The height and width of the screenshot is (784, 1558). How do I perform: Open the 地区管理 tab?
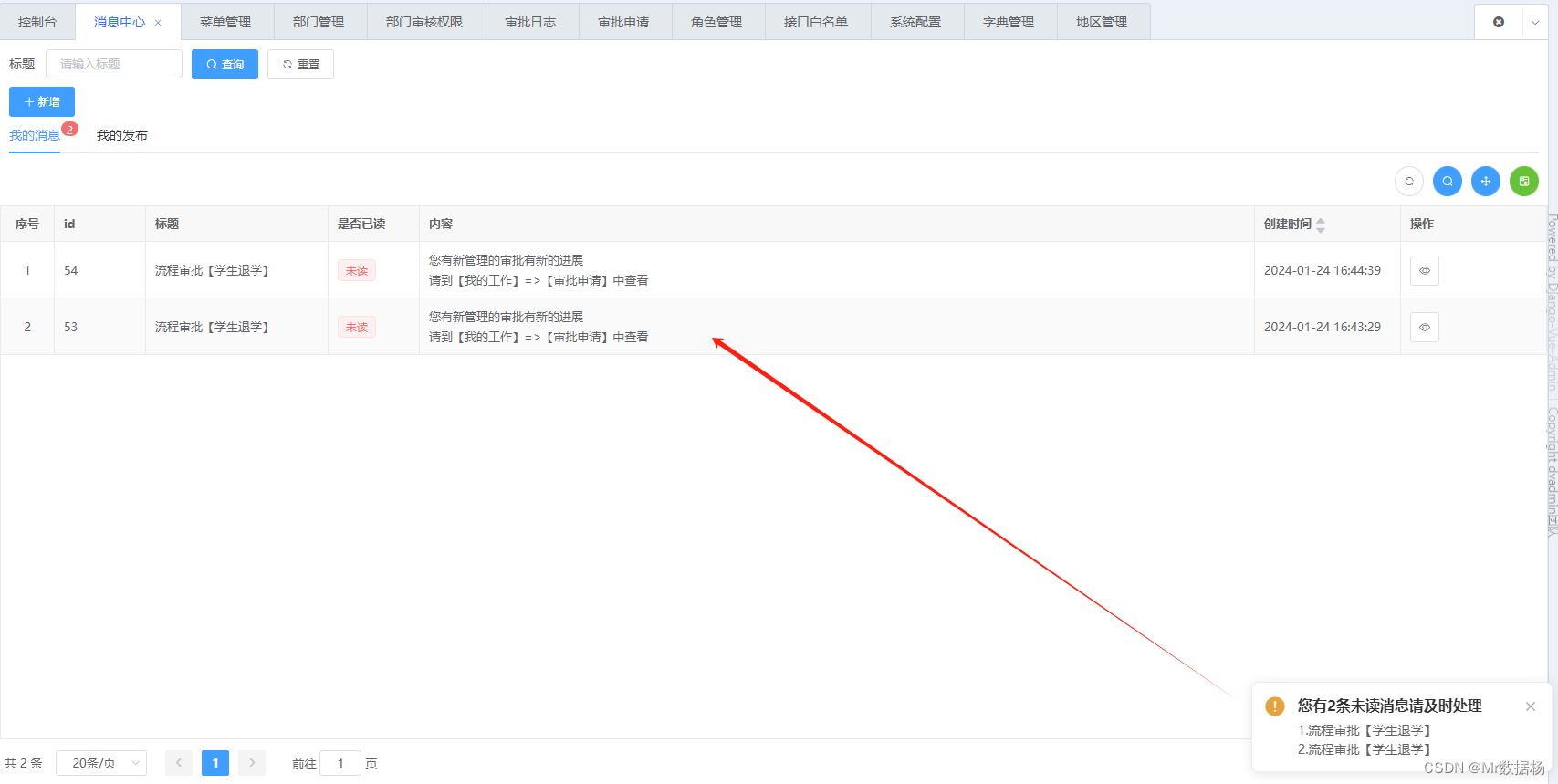point(1102,22)
